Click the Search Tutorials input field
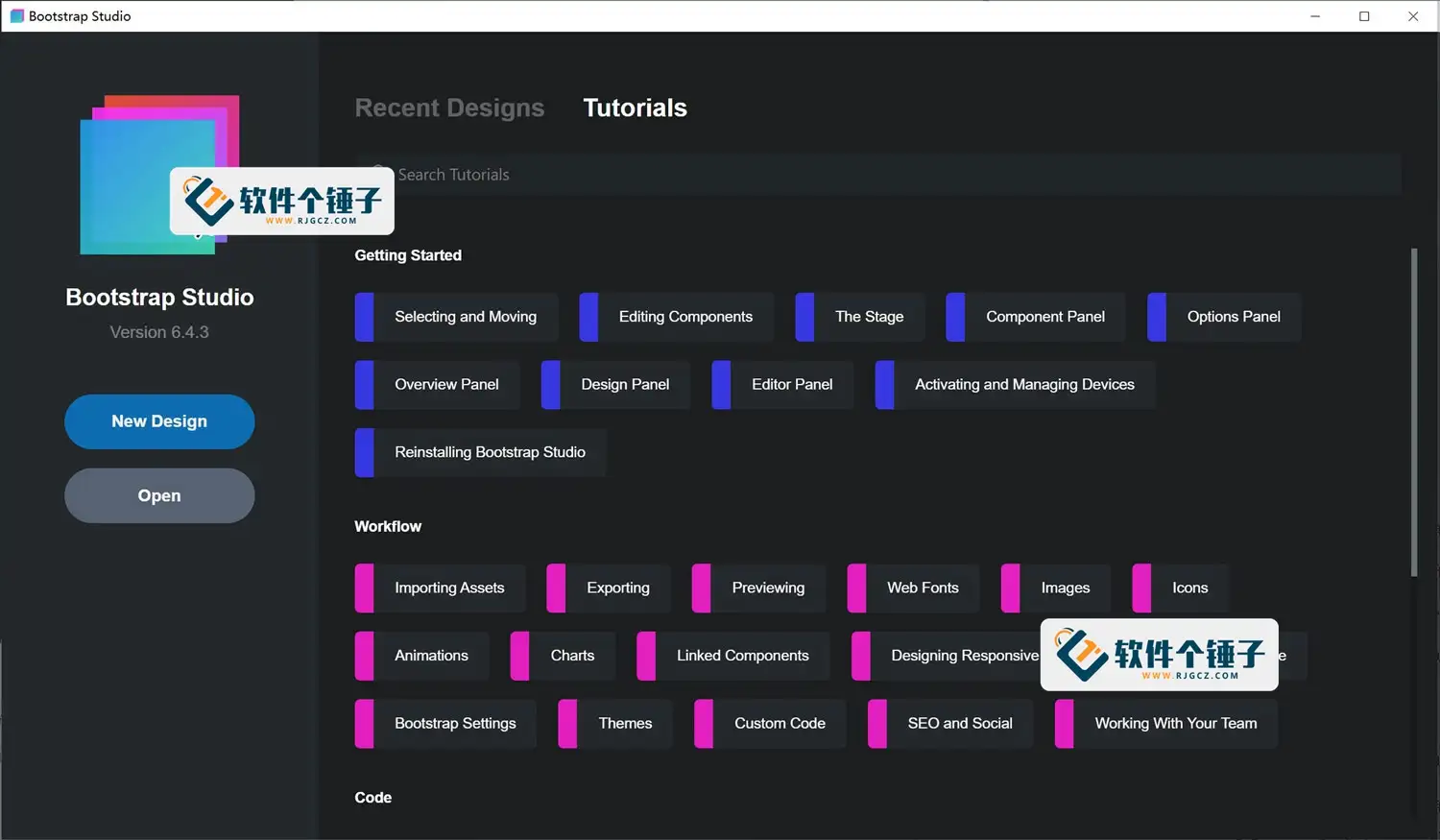This screenshot has height=840, width=1440. coord(877,175)
